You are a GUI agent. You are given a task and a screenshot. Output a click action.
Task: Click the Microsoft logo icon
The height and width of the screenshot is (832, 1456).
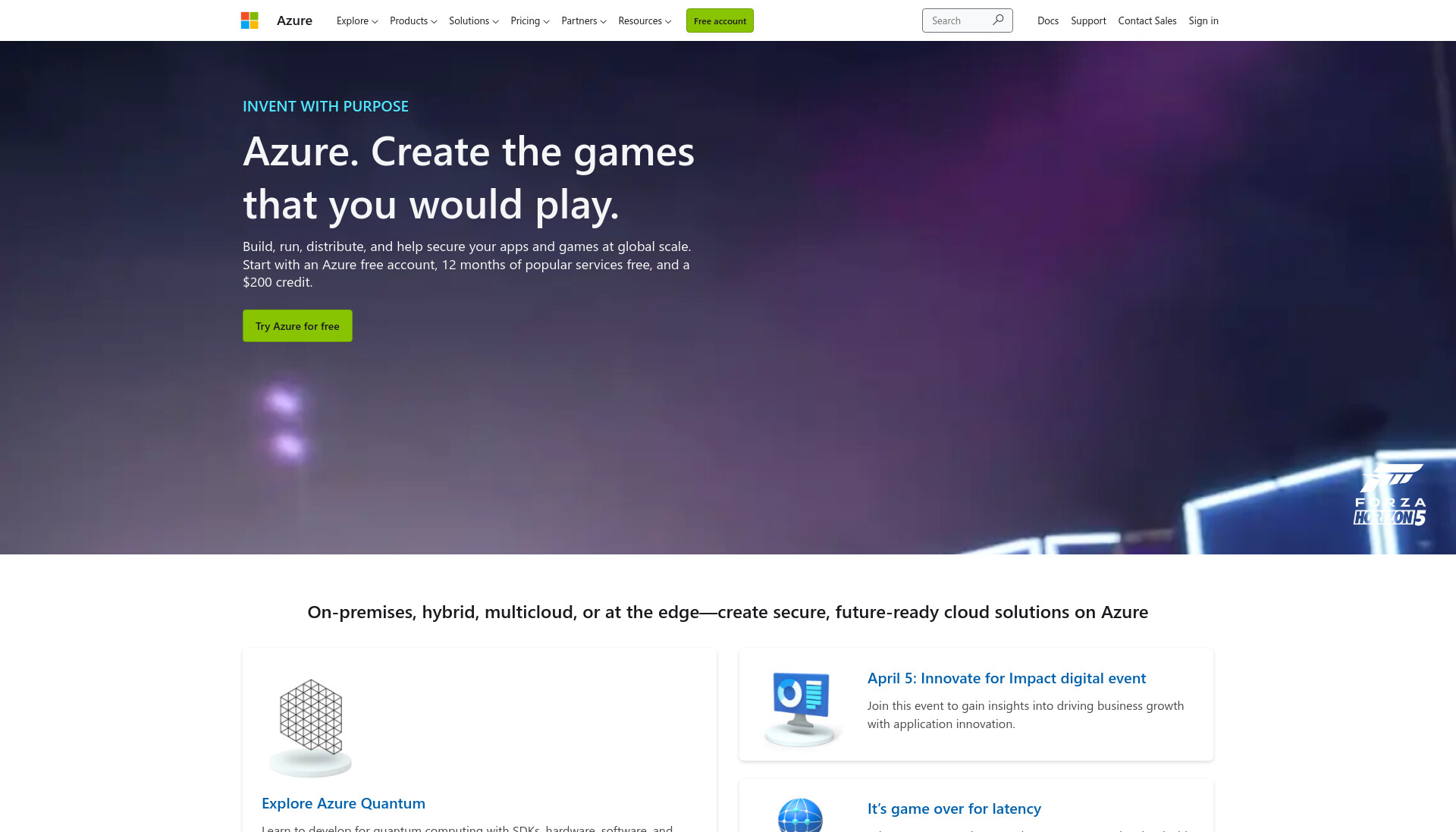coord(249,20)
